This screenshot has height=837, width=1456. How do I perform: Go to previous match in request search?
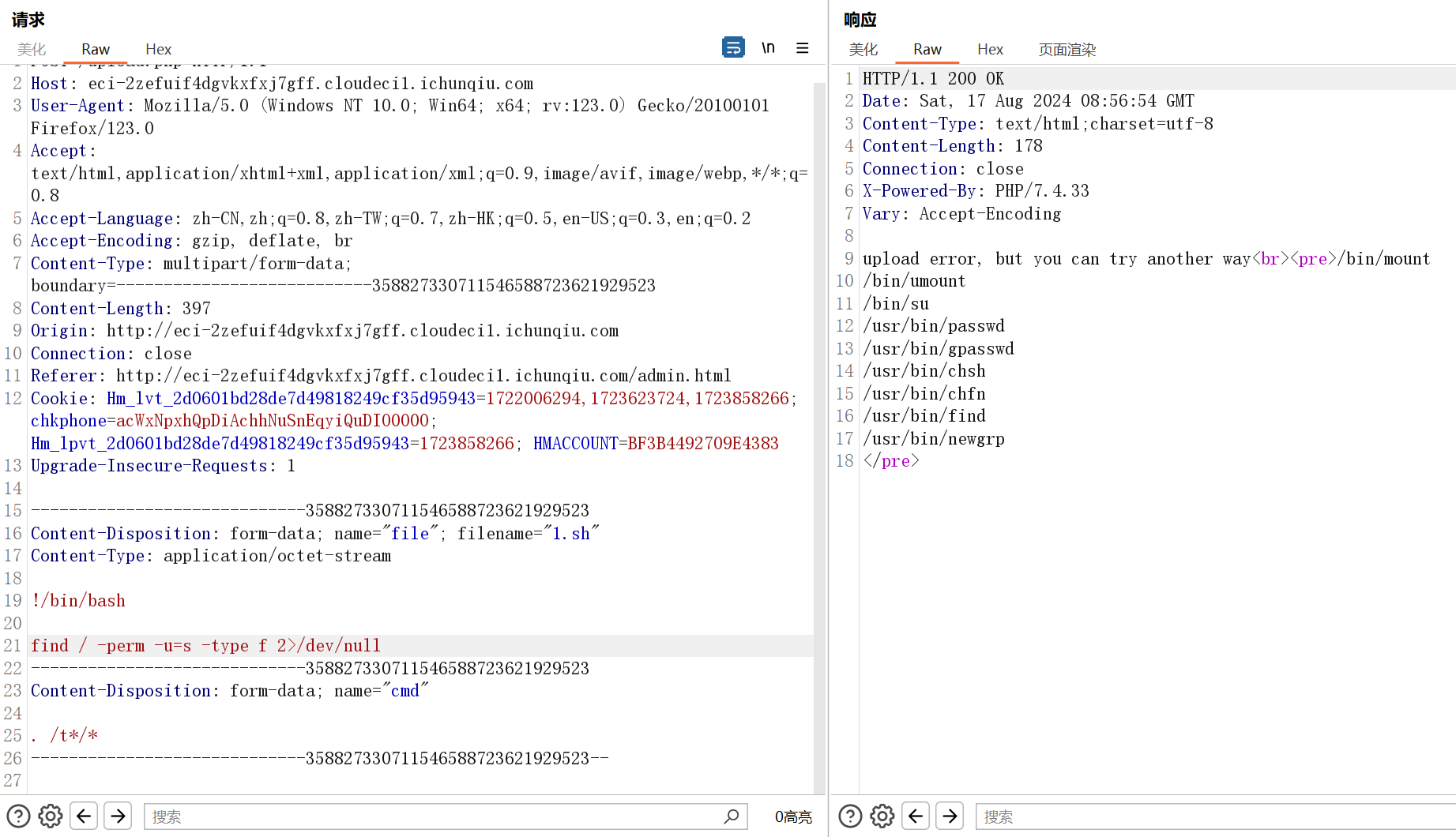pos(84,816)
